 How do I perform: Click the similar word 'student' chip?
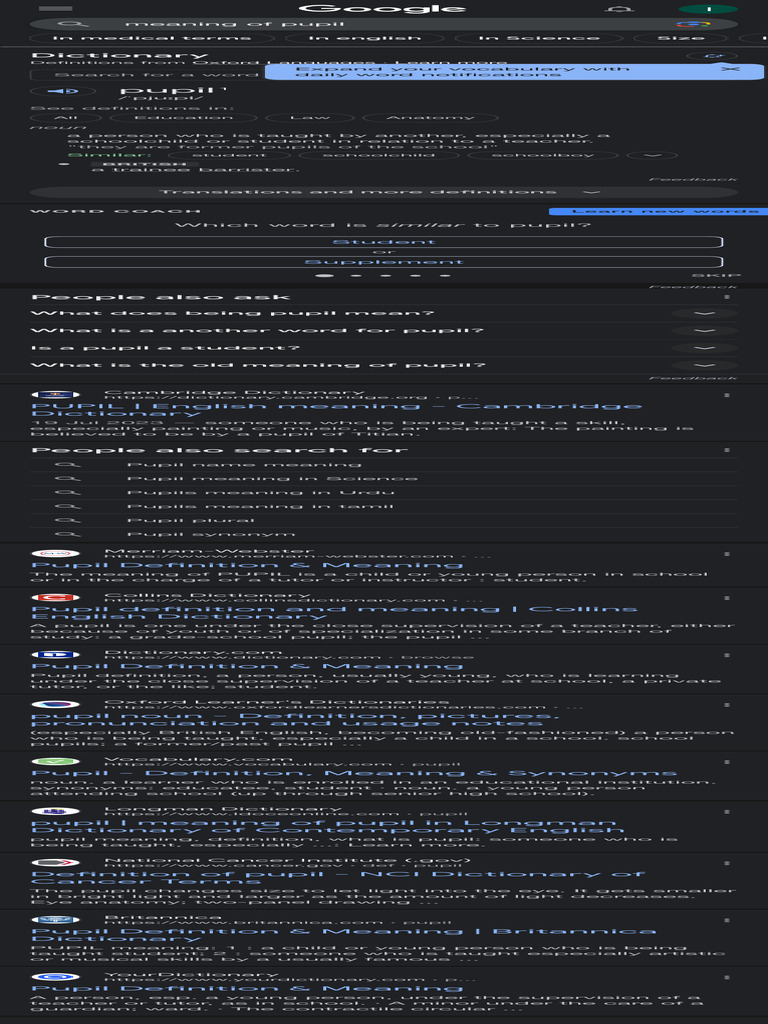click(x=229, y=155)
